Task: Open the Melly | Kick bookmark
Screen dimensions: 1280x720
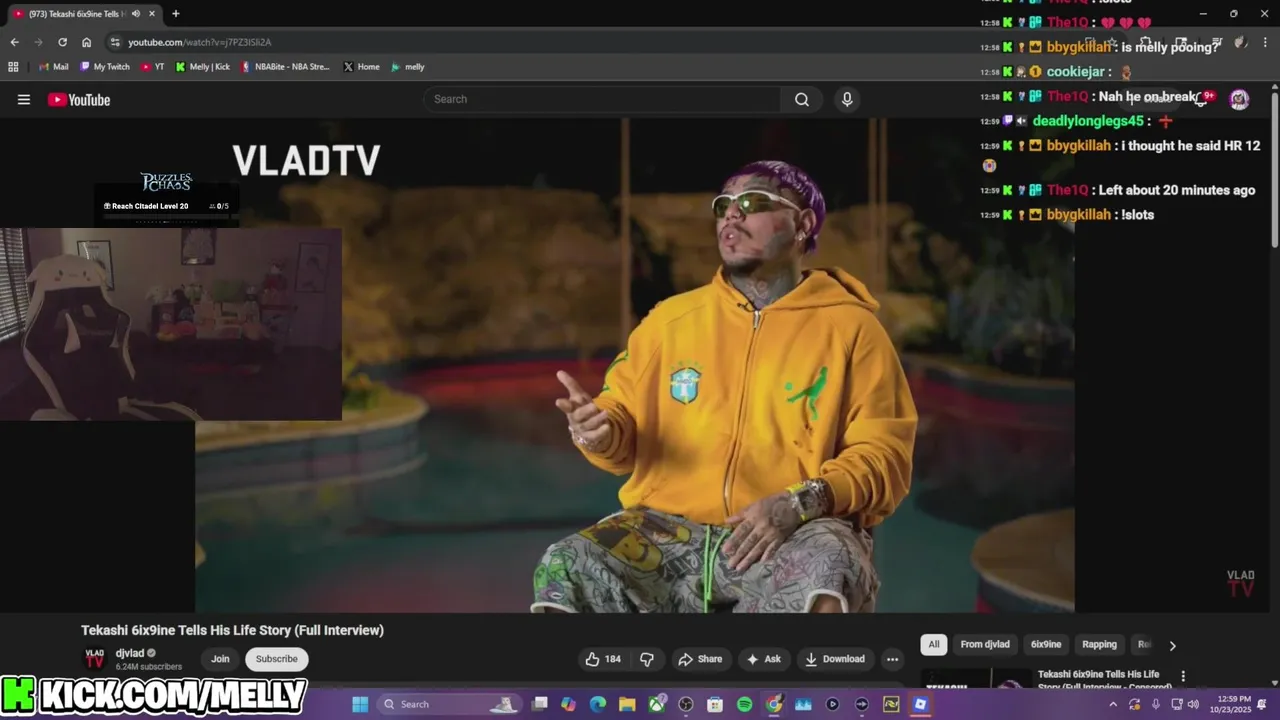Action: pyautogui.click(x=202, y=67)
